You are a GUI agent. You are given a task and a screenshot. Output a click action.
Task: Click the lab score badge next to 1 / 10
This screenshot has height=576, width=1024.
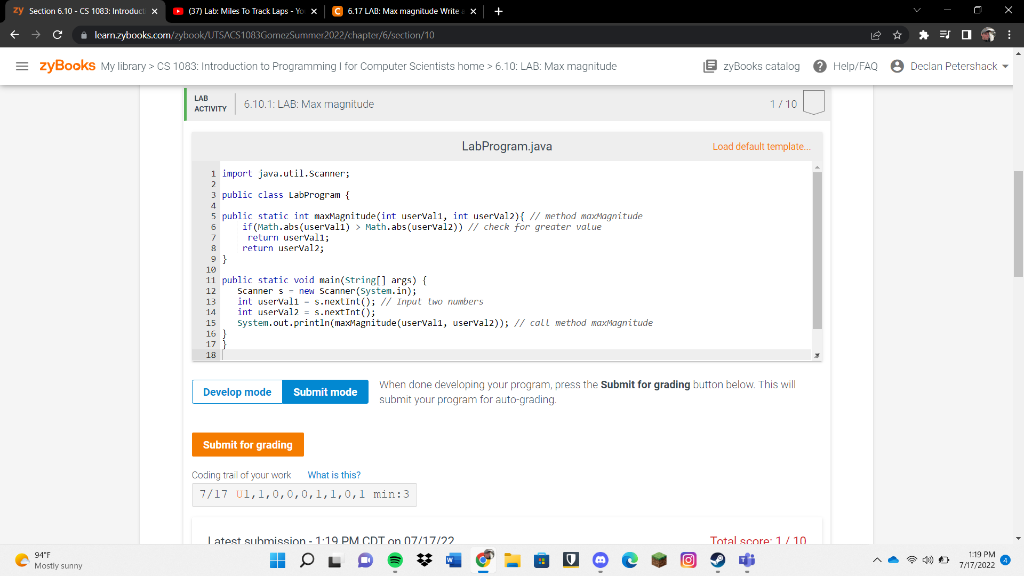(813, 103)
